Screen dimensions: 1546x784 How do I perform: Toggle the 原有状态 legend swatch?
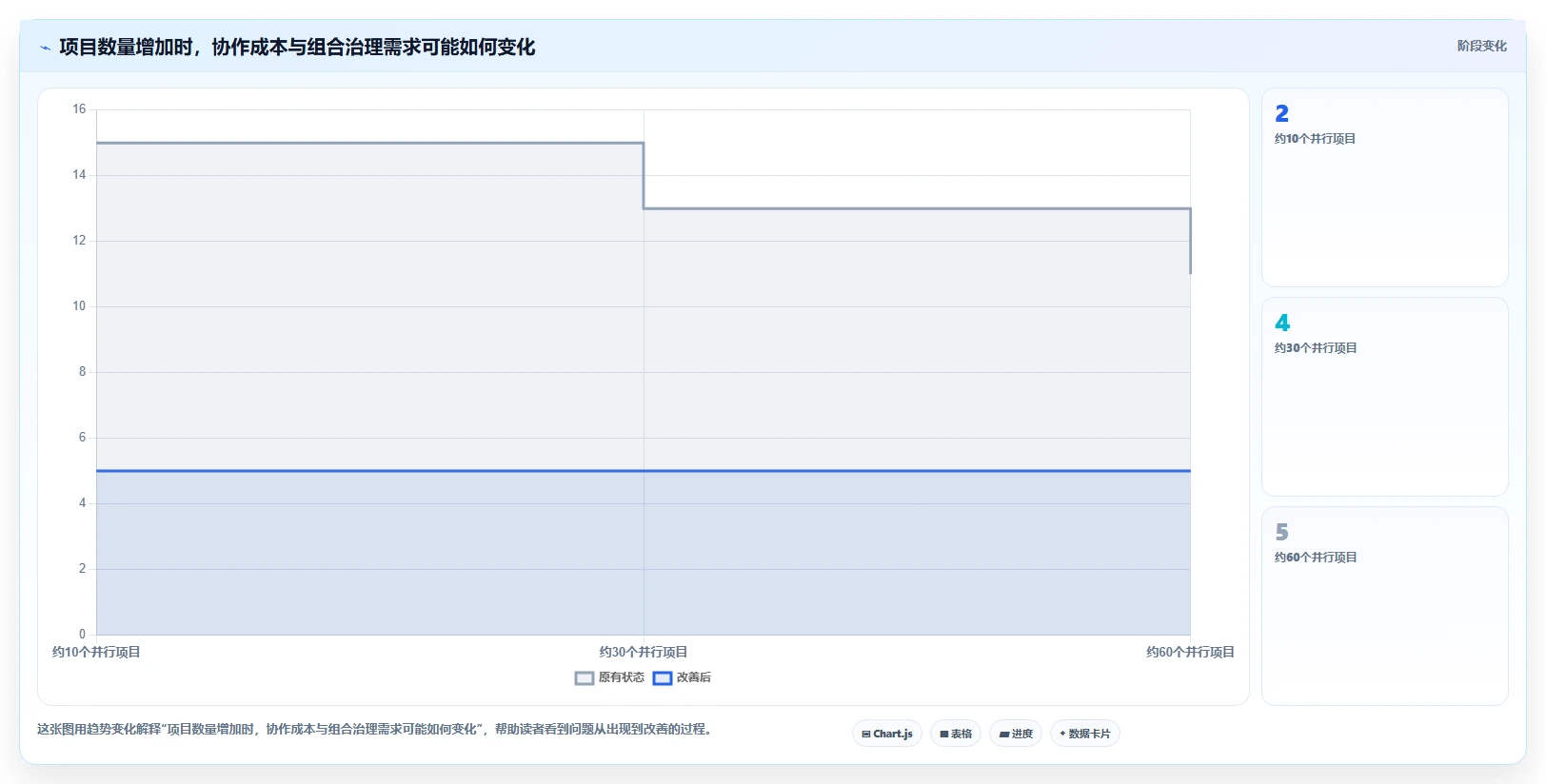pos(585,678)
